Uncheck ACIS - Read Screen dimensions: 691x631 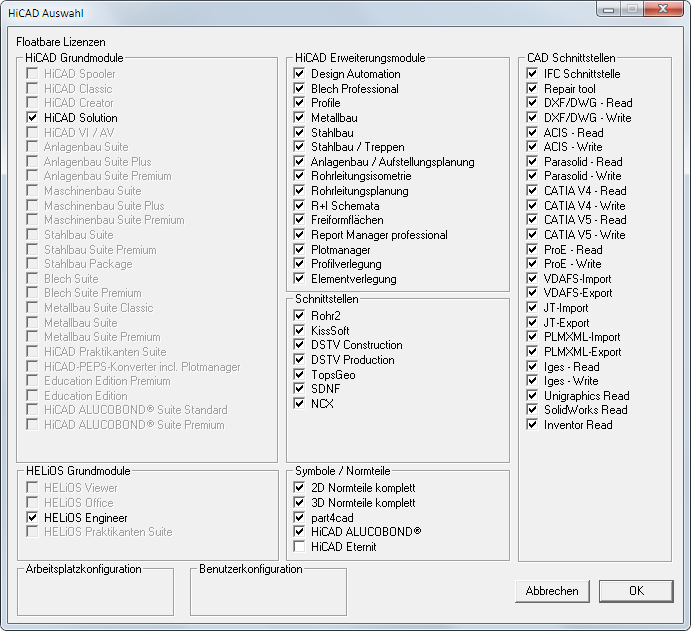tap(532, 133)
